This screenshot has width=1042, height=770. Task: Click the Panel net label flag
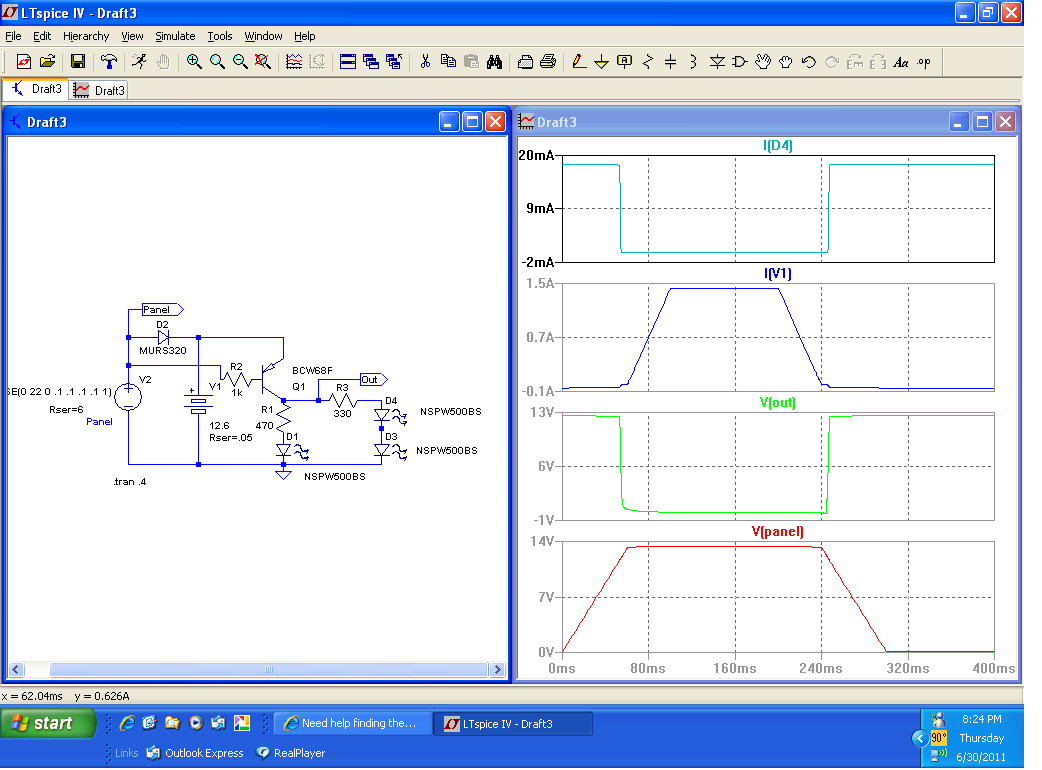tap(162, 310)
